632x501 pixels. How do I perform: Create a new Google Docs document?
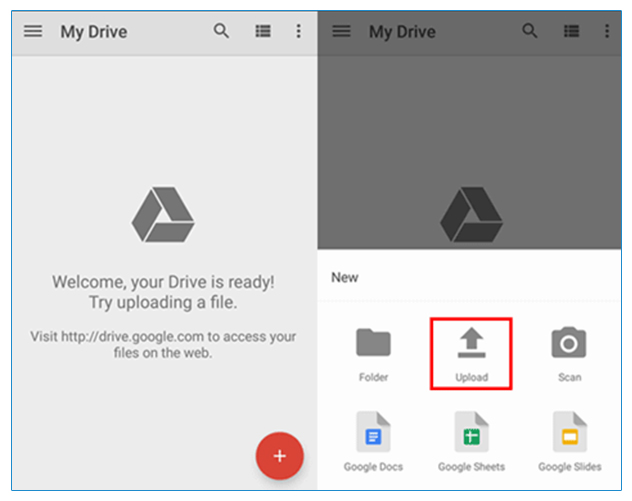[373, 442]
